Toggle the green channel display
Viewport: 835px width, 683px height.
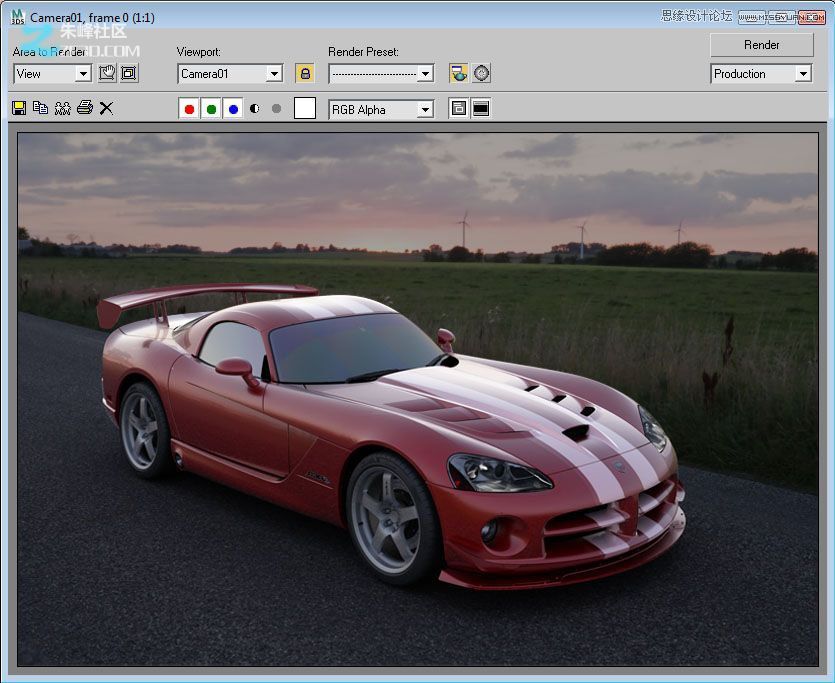click(x=211, y=109)
